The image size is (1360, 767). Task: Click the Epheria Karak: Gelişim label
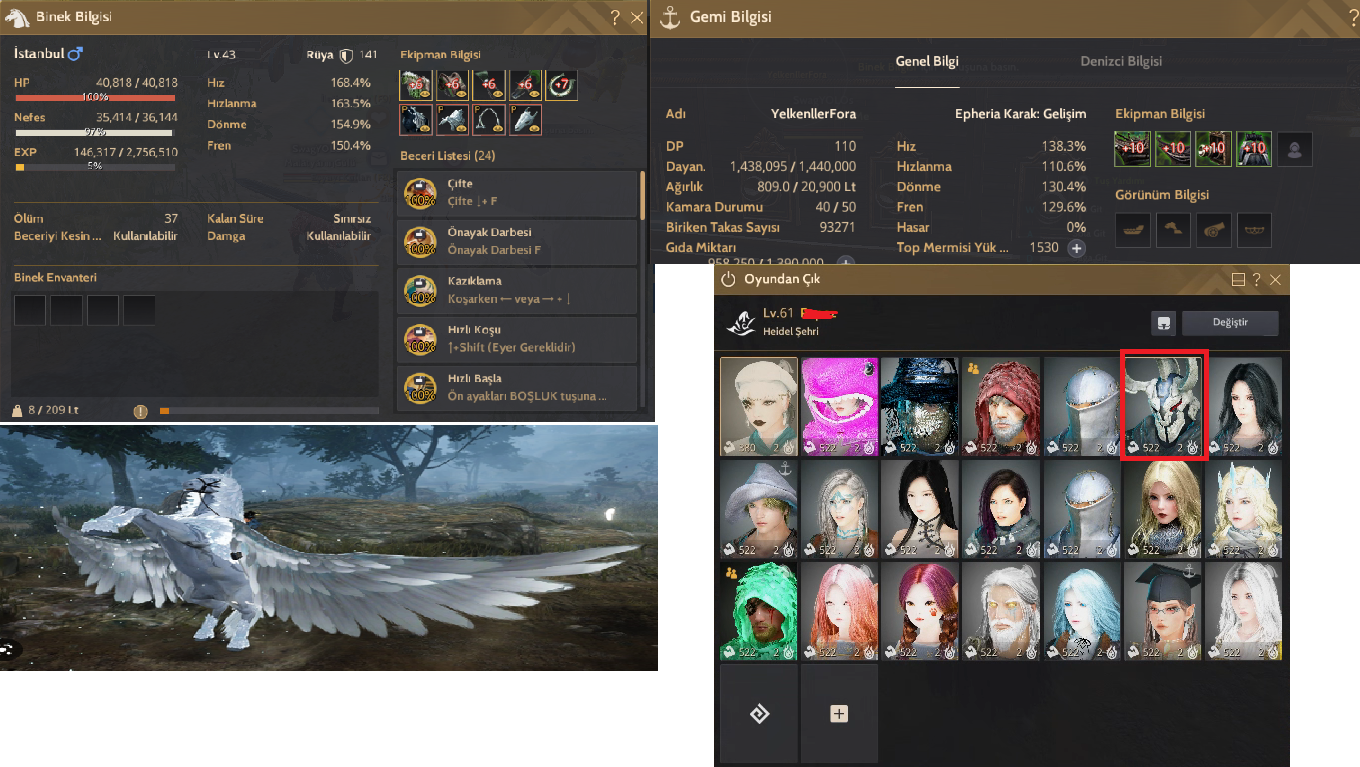point(1020,114)
